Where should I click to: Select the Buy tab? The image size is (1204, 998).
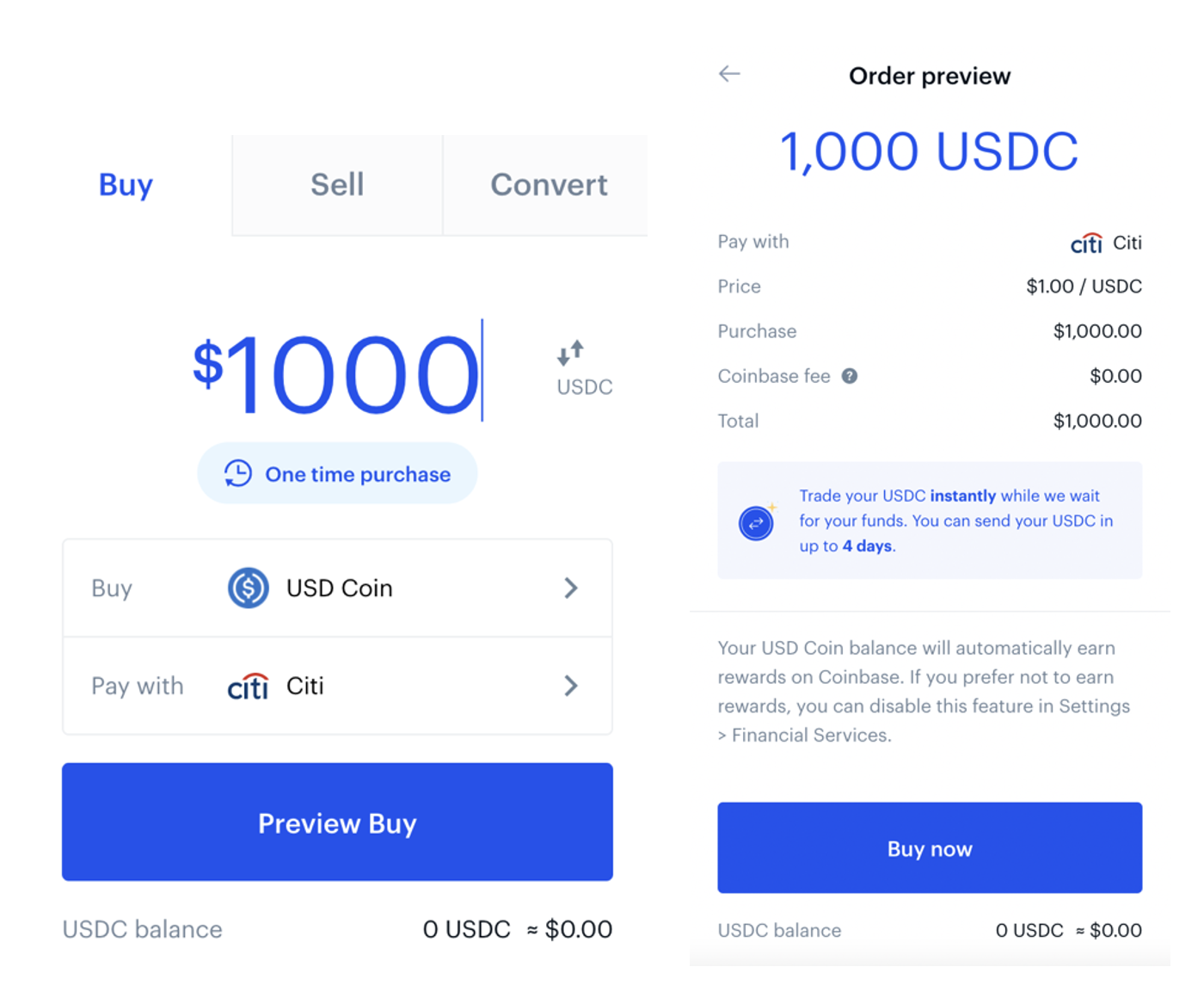pyautogui.click(x=126, y=184)
